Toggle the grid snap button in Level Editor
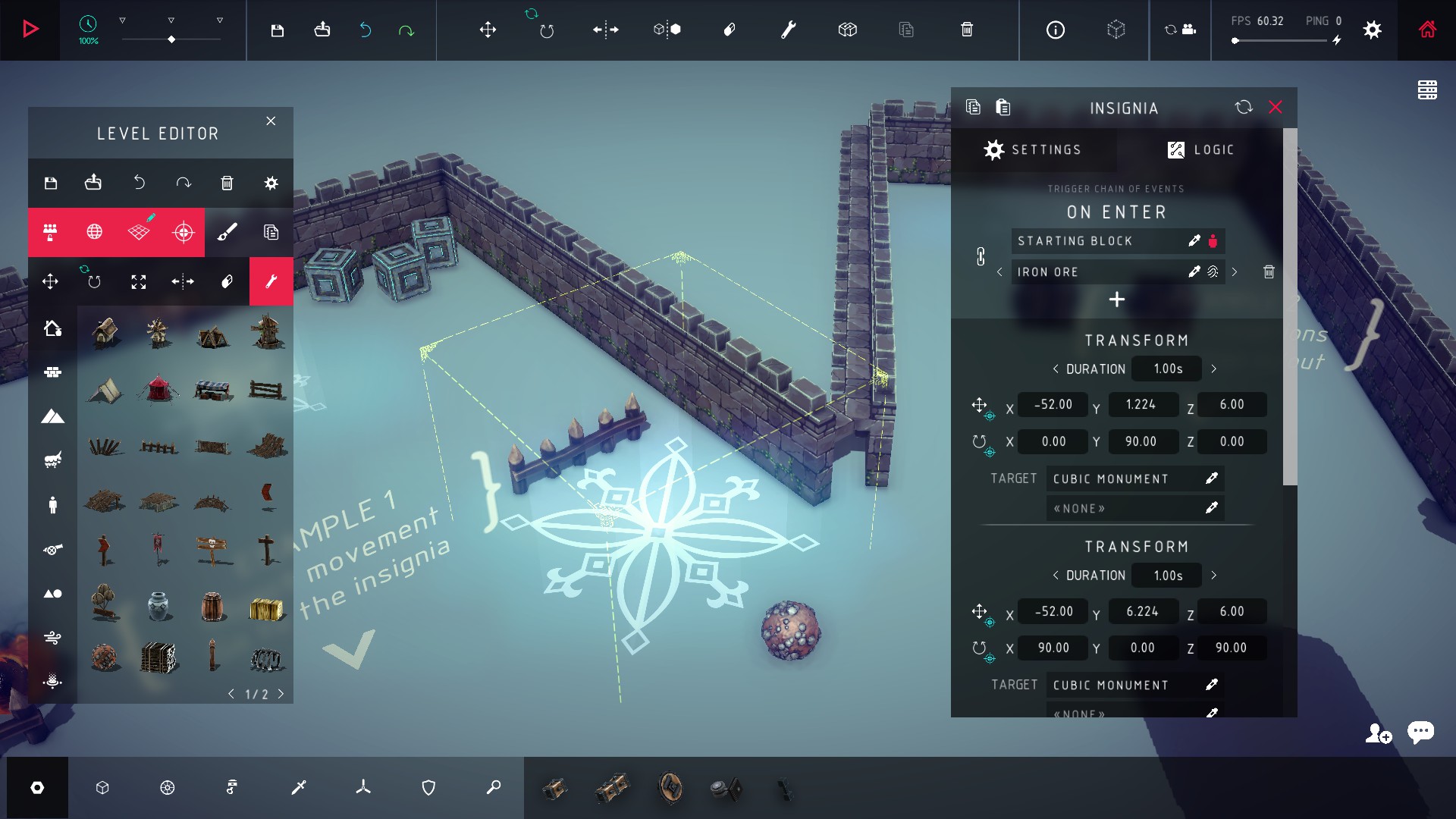Viewport: 1456px width, 819px height. (139, 232)
